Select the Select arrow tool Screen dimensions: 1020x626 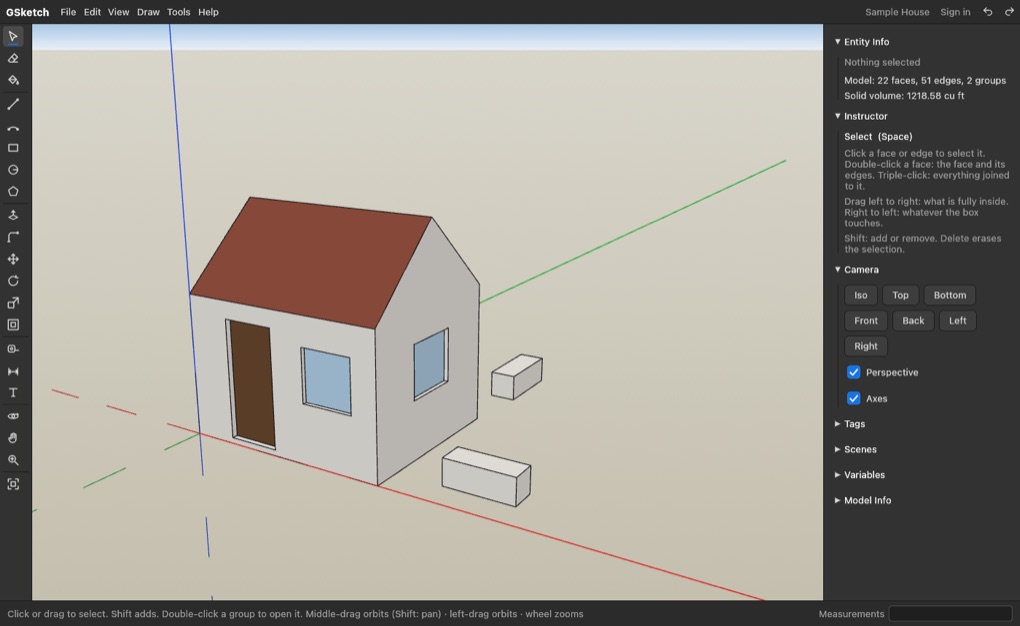(13, 36)
